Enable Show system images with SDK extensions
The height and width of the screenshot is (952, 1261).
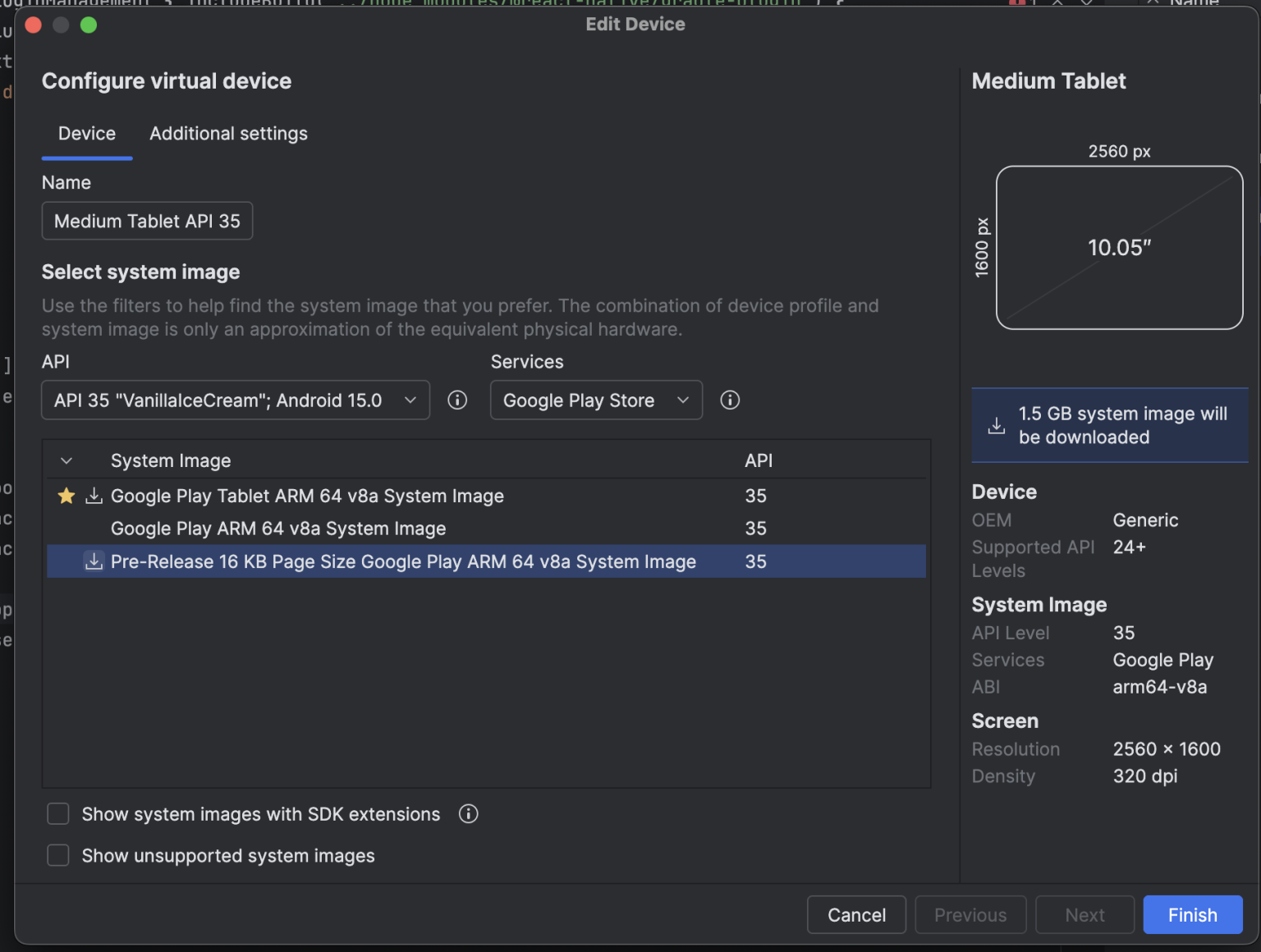pos(57,813)
